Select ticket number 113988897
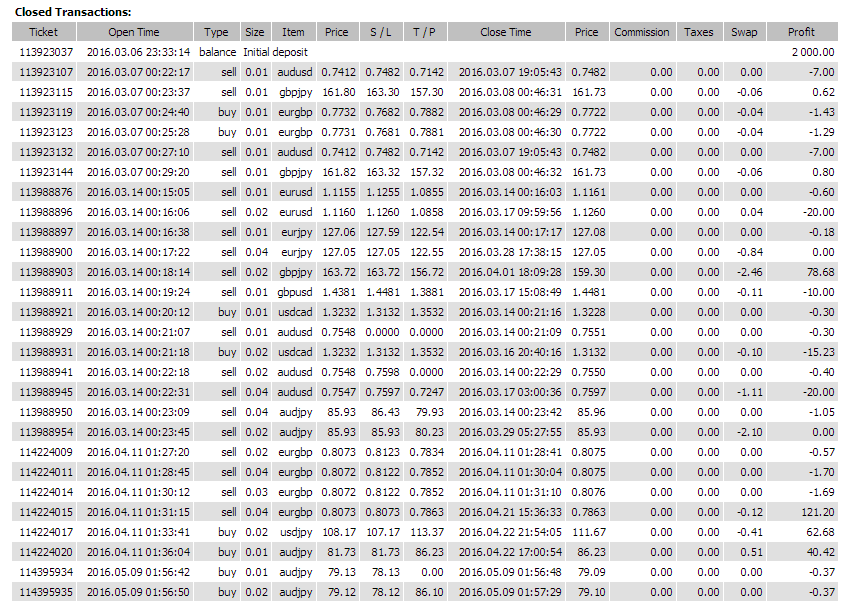This screenshot has width=847, height=603. (46, 232)
